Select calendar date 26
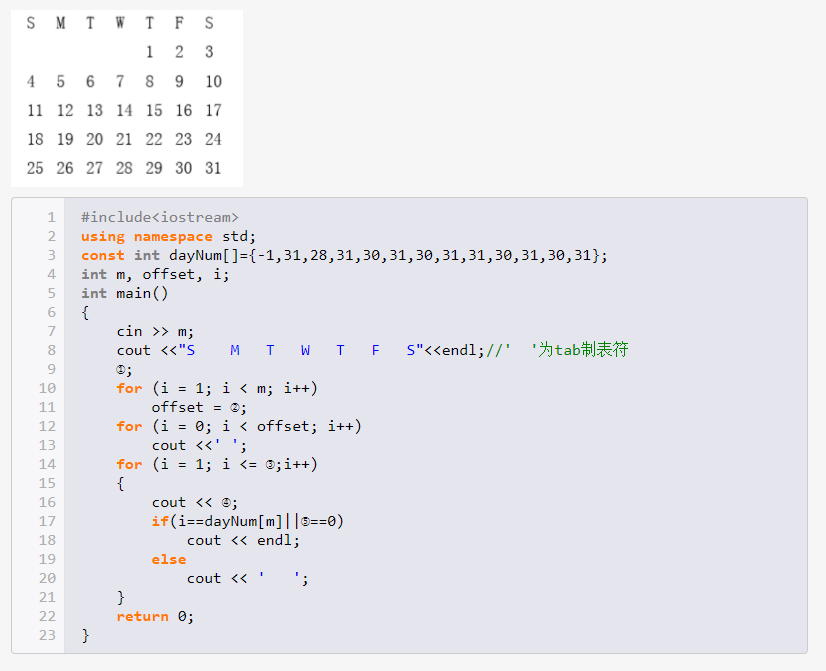This screenshot has height=671, width=826. (x=65, y=168)
